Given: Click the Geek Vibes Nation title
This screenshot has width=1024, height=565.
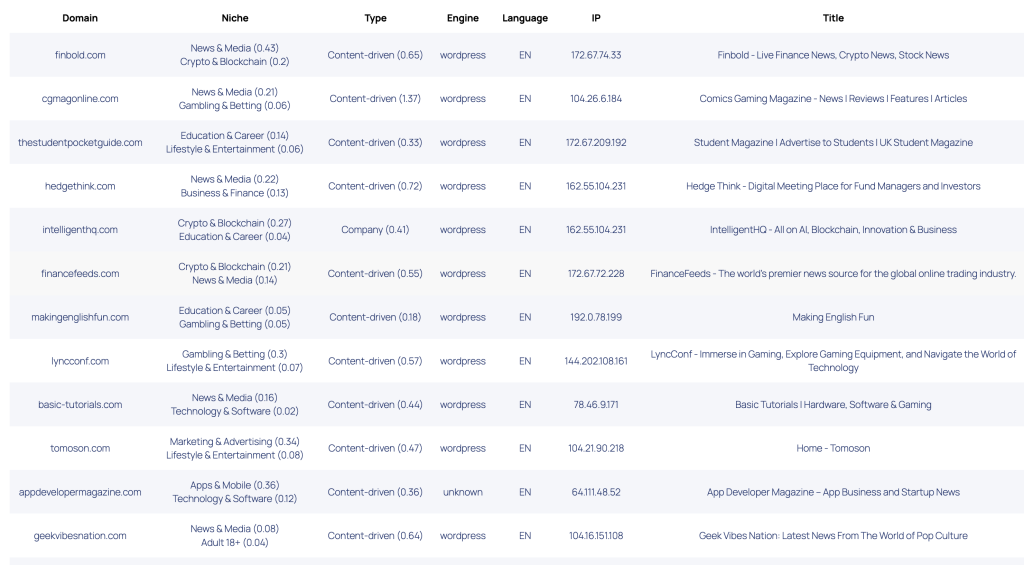Looking at the screenshot, I should point(833,536).
